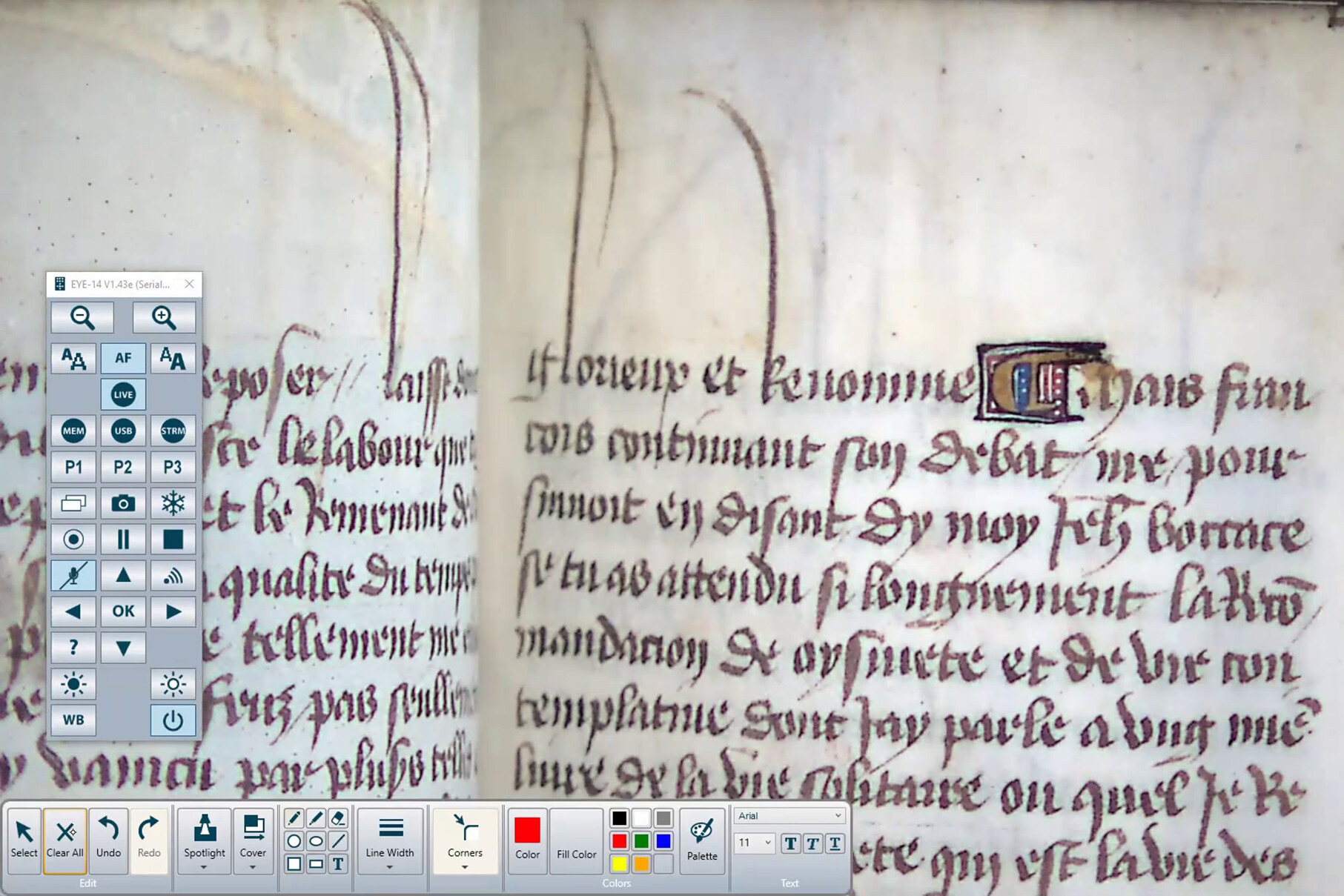Open the stroke Color picker

pos(527,840)
